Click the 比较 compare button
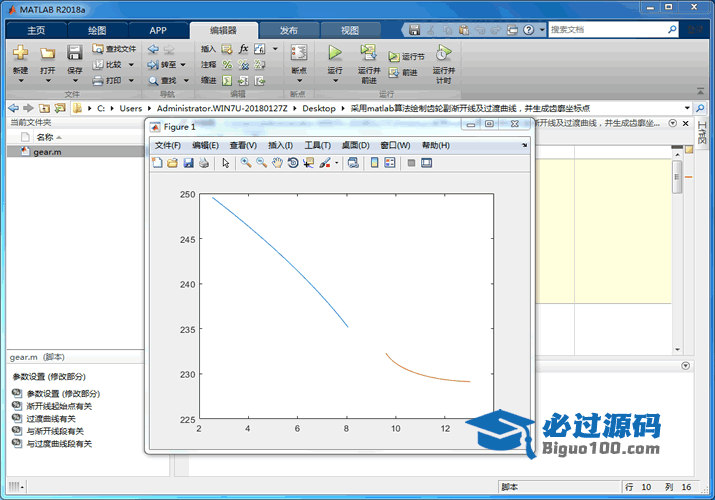This screenshot has width=715, height=500. (x=108, y=65)
